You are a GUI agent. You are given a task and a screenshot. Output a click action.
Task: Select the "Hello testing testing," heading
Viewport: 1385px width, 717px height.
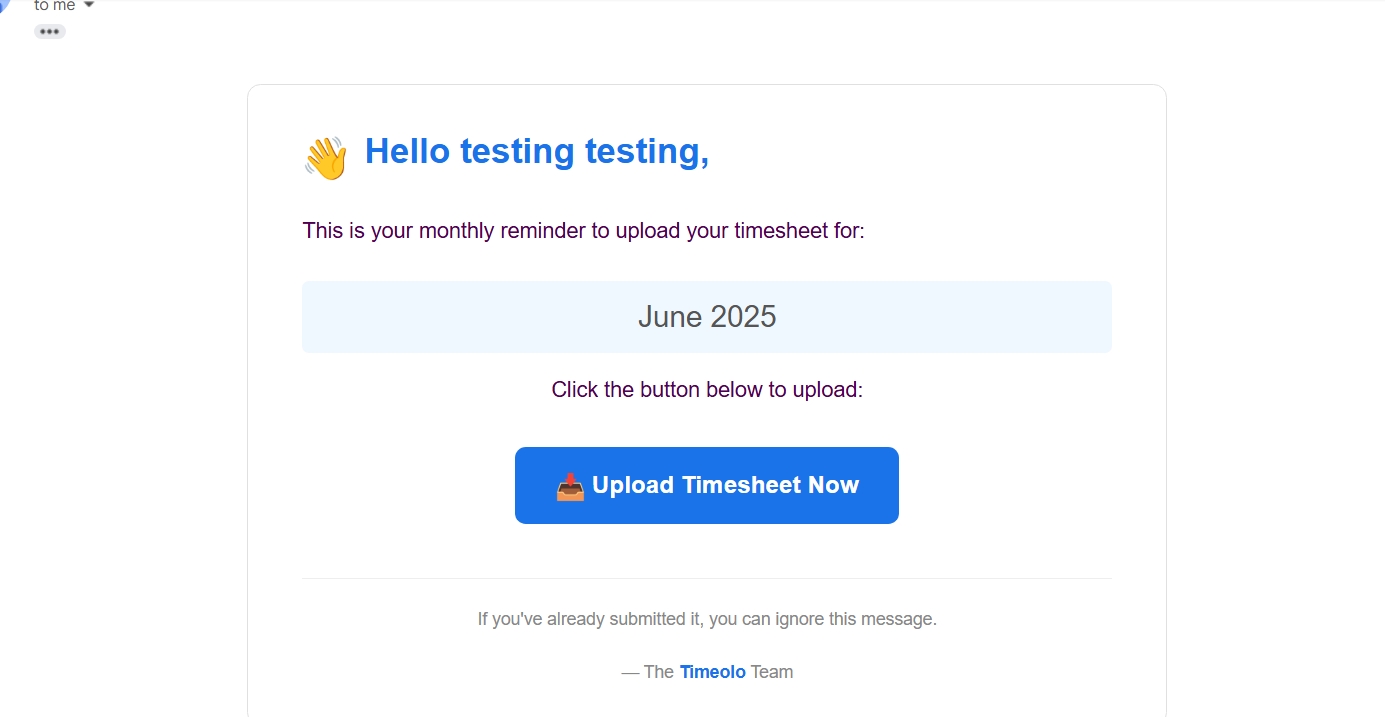click(536, 152)
